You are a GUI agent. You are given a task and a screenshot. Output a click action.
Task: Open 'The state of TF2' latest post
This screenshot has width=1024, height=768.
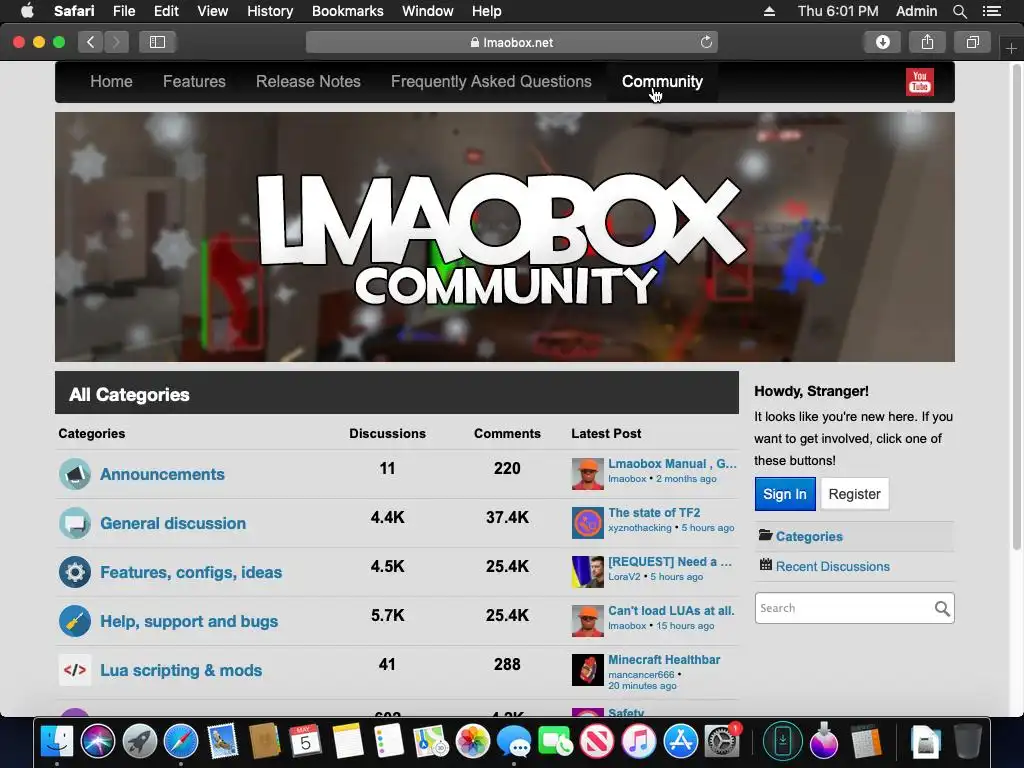654,513
